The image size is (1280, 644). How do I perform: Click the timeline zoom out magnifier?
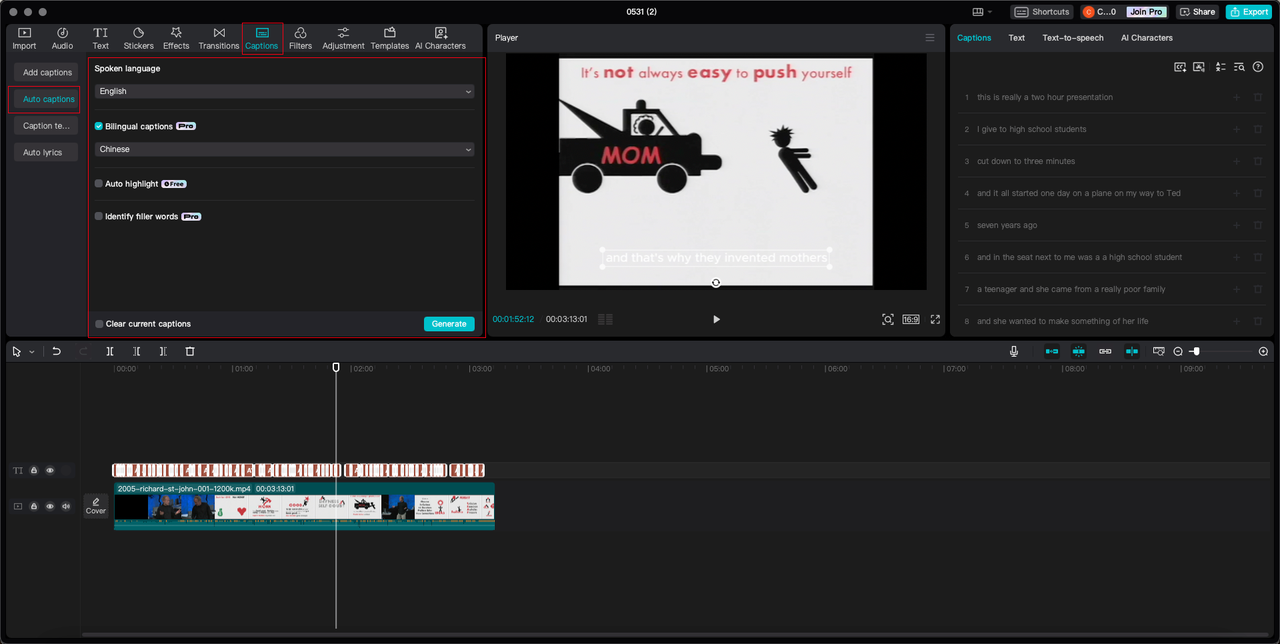click(1178, 351)
